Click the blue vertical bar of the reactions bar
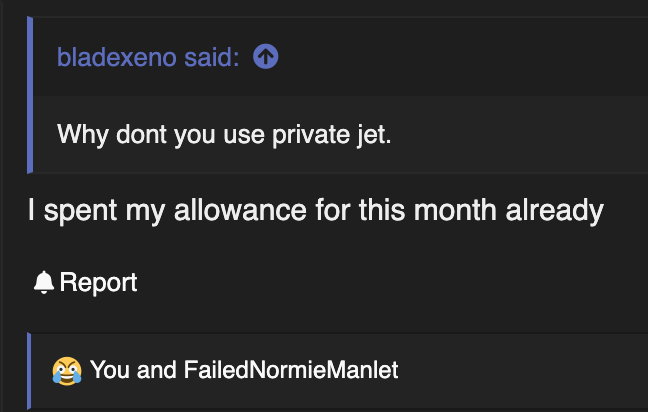The height and width of the screenshot is (412, 648). click(x=29, y=371)
